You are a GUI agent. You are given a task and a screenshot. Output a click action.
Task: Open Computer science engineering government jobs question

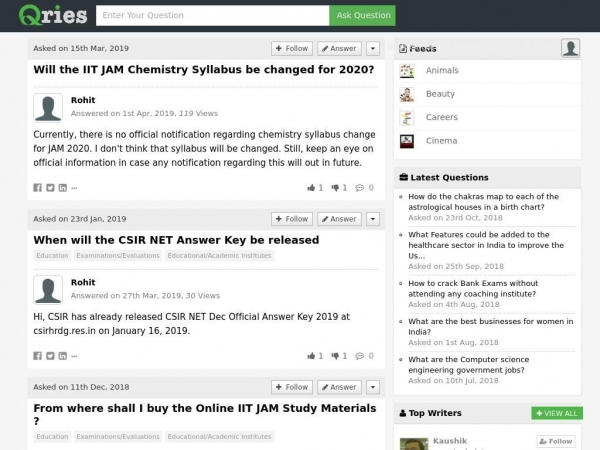coord(468,365)
